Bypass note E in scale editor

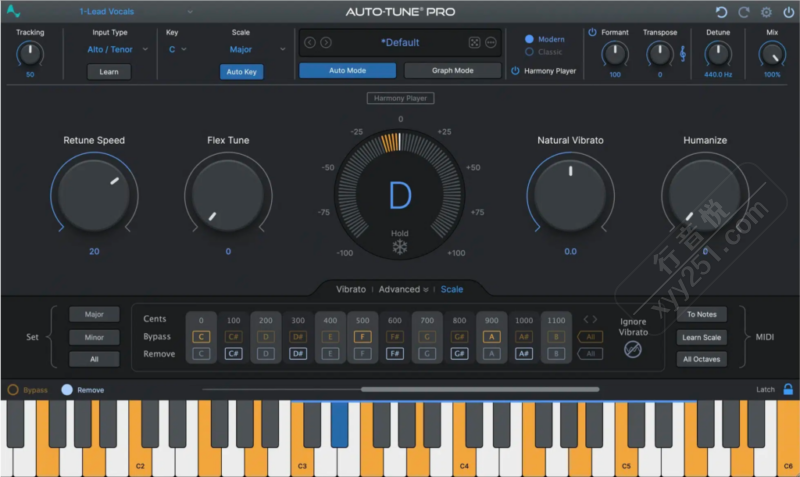coord(330,337)
